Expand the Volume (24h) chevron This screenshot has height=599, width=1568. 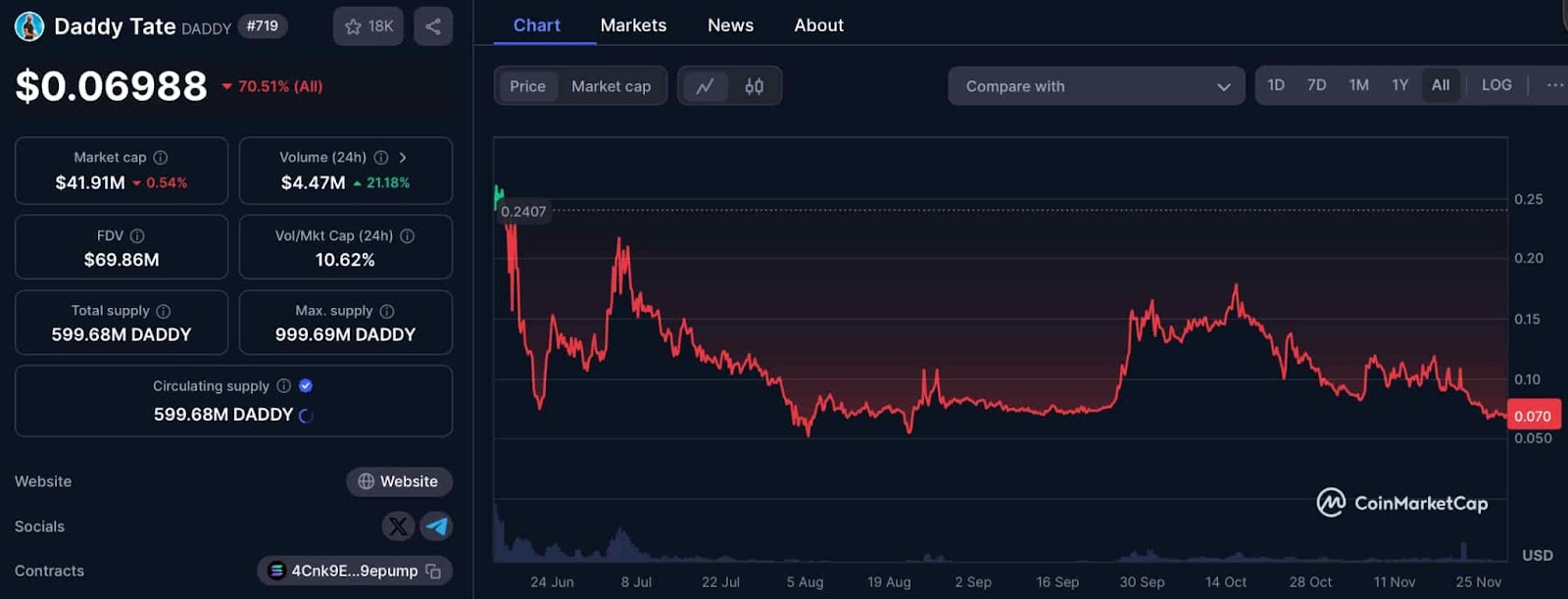pos(403,157)
